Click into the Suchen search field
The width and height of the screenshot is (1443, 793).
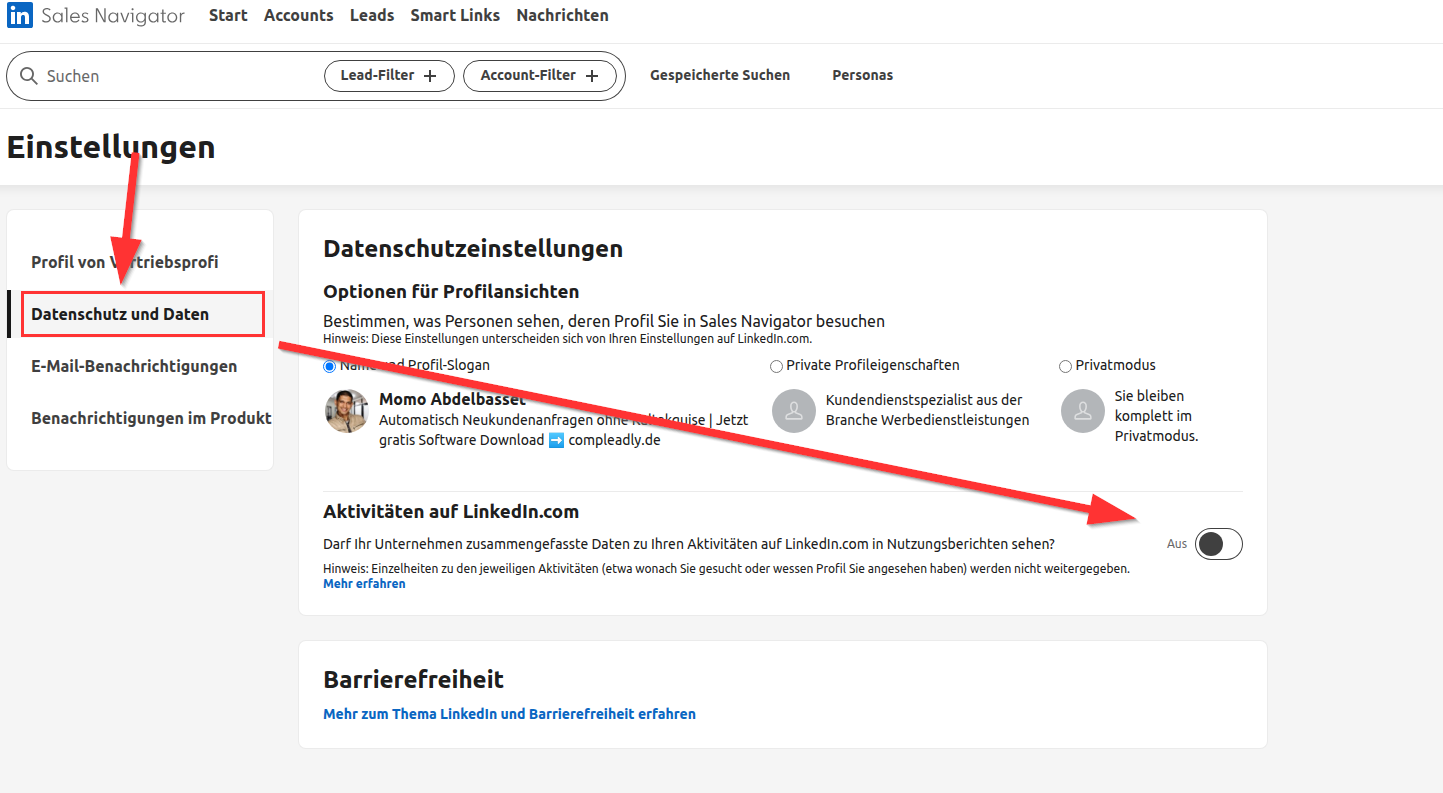click(180, 76)
